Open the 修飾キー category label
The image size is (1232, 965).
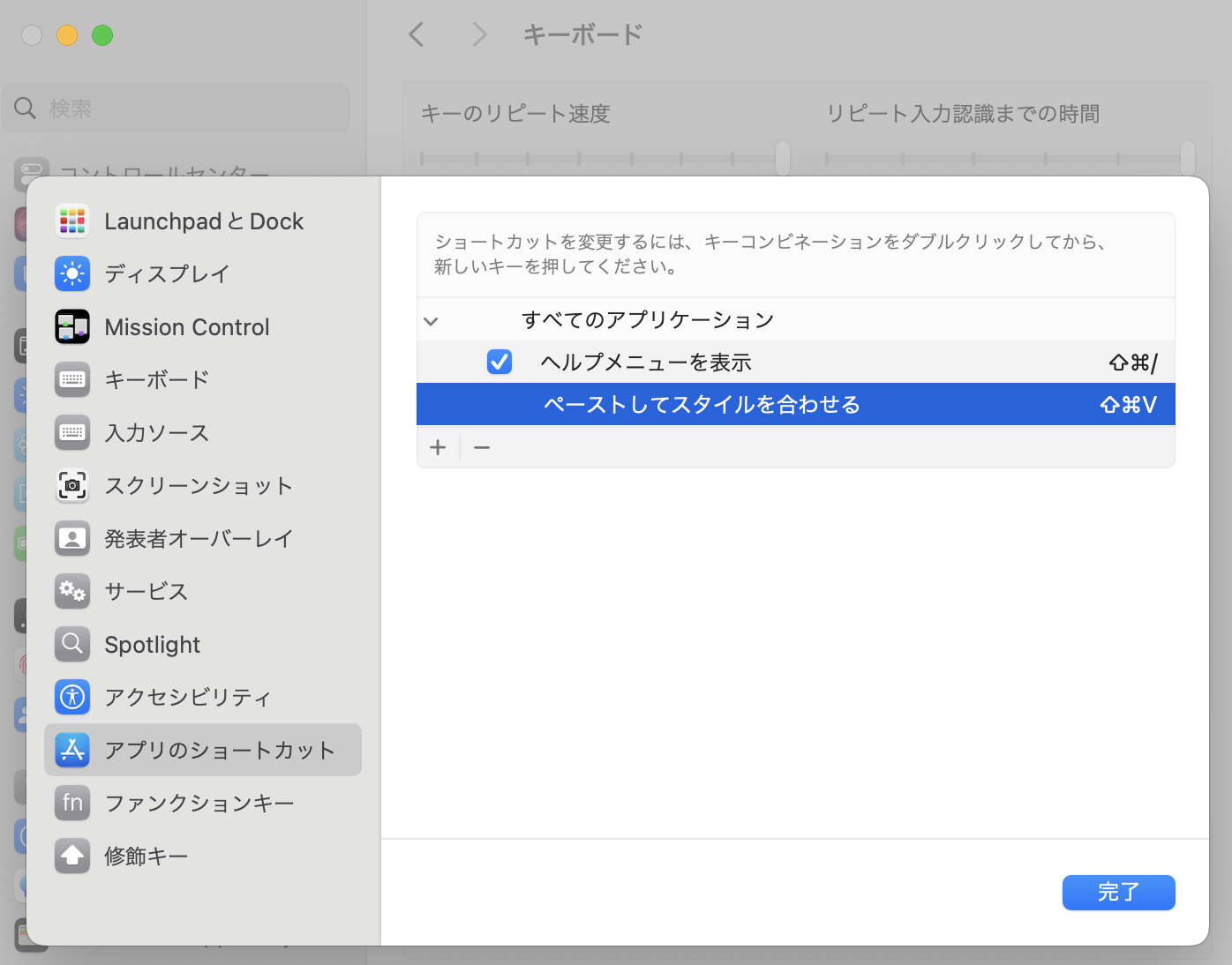(146, 857)
